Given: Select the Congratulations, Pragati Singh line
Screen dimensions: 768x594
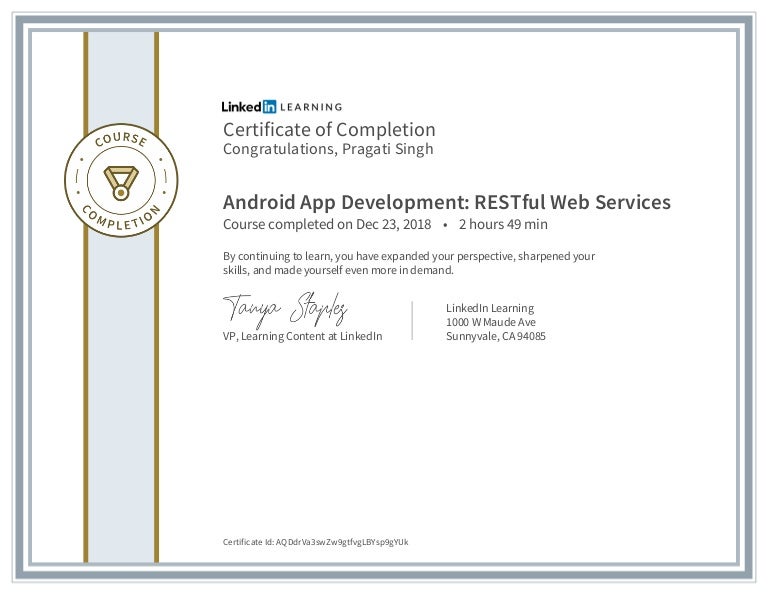Looking at the screenshot, I should pos(328,149).
